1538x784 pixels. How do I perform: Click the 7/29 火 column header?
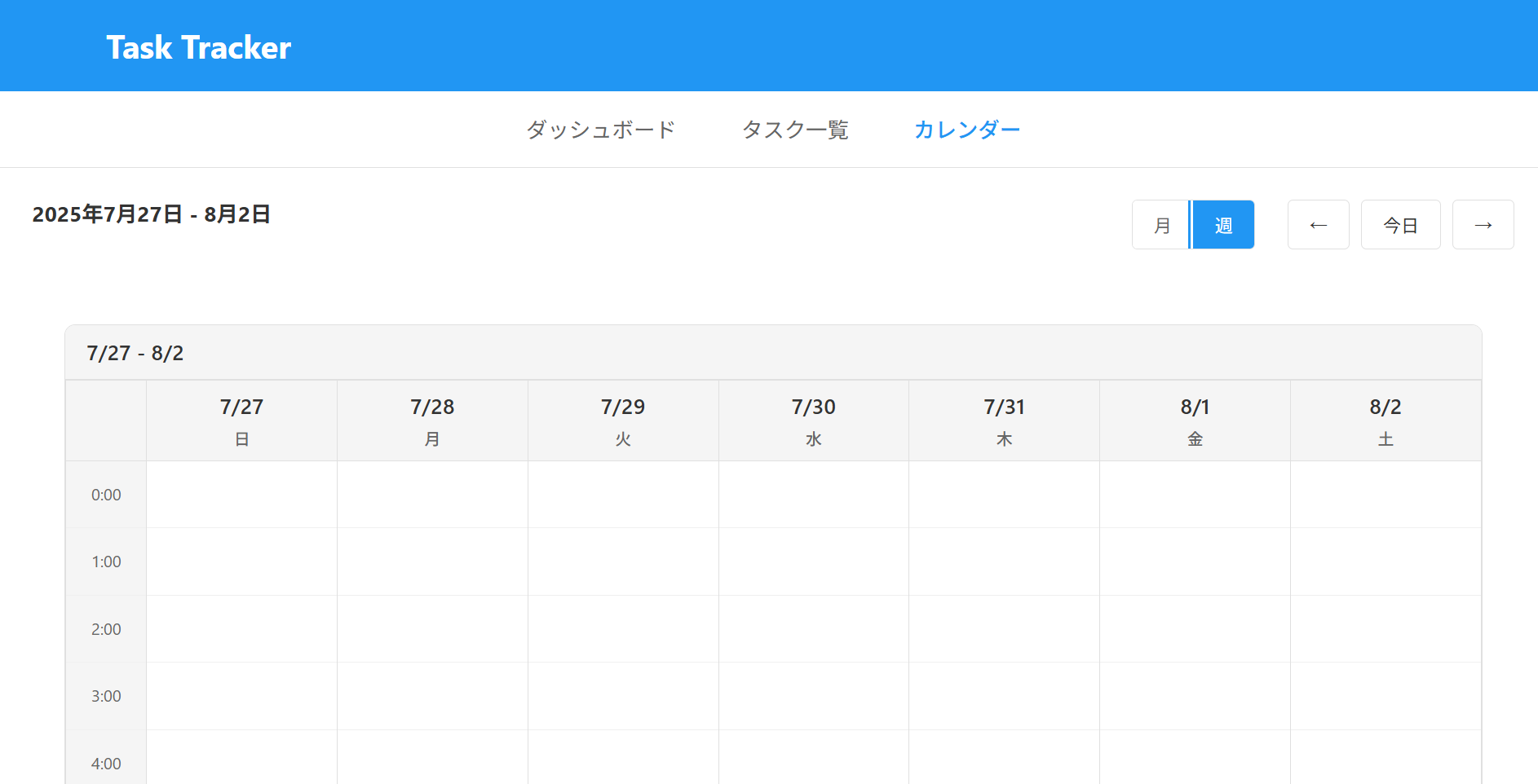pyautogui.click(x=623, y=421)
